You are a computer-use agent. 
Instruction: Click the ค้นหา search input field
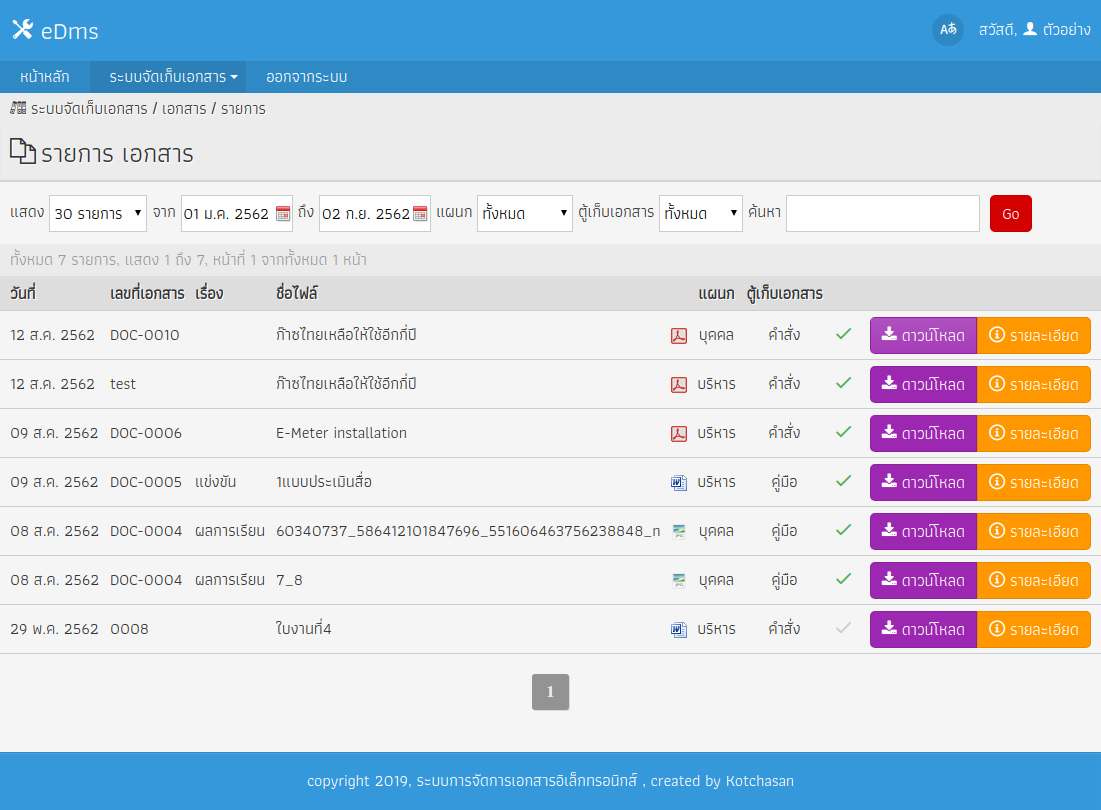883,213
